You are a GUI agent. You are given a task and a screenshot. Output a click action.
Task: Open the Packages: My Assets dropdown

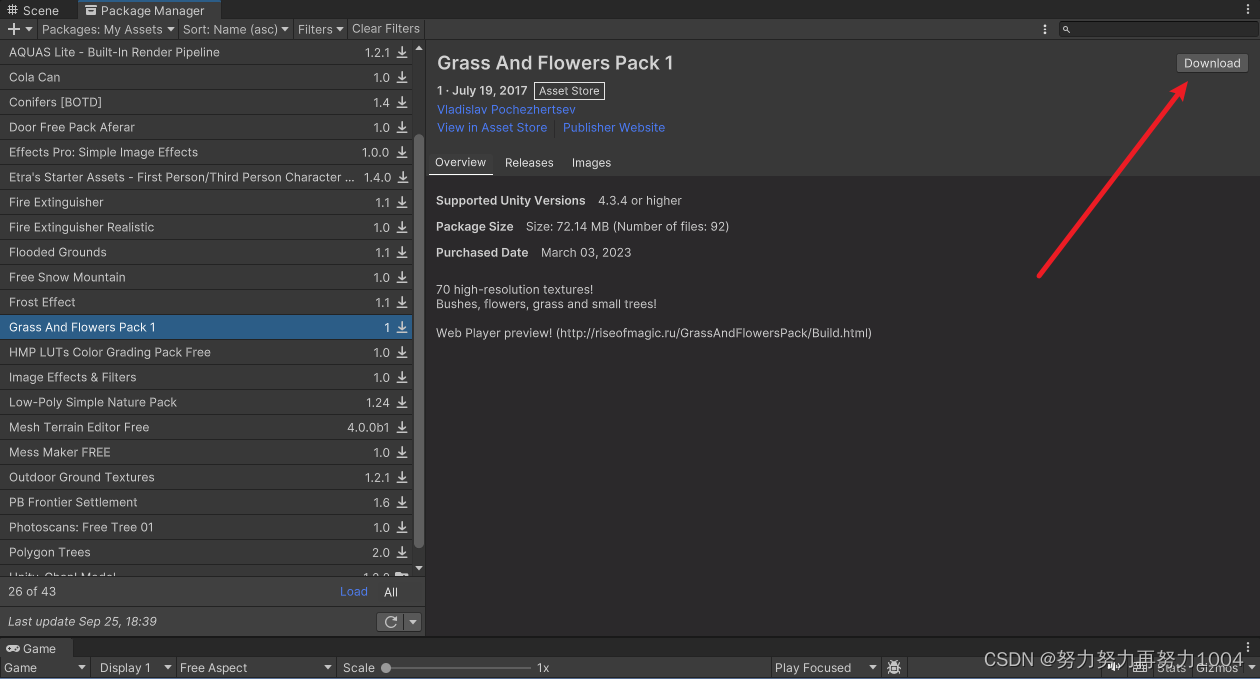click(108, 29)
